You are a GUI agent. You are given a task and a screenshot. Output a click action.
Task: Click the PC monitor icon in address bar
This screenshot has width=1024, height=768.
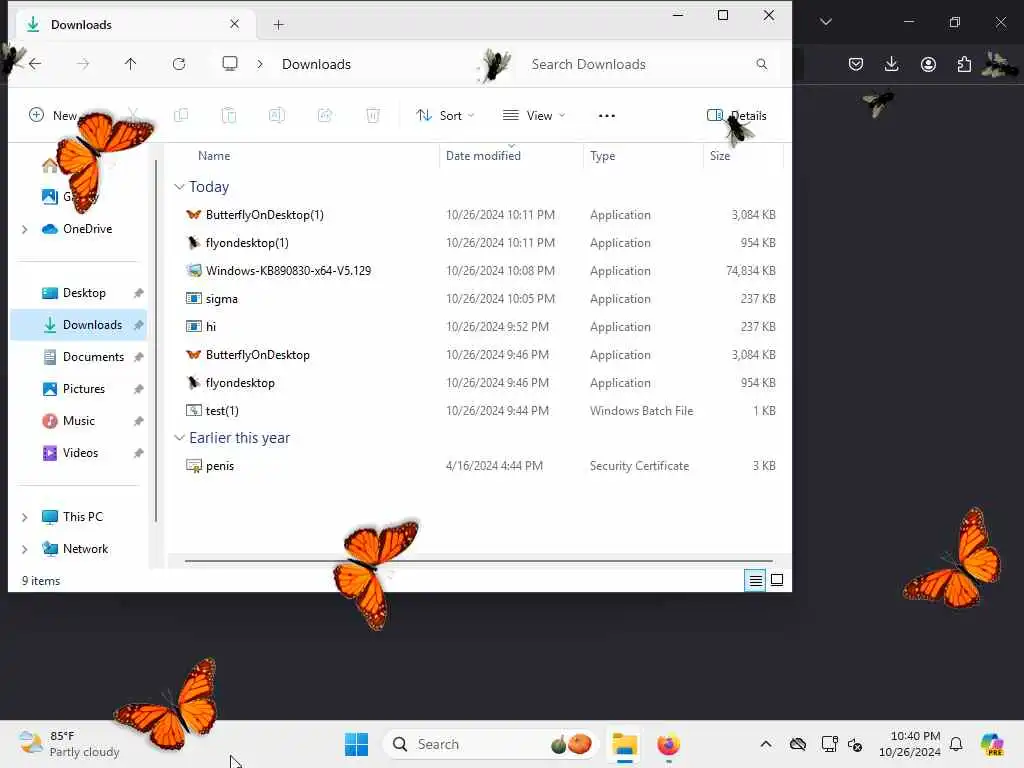230,63
